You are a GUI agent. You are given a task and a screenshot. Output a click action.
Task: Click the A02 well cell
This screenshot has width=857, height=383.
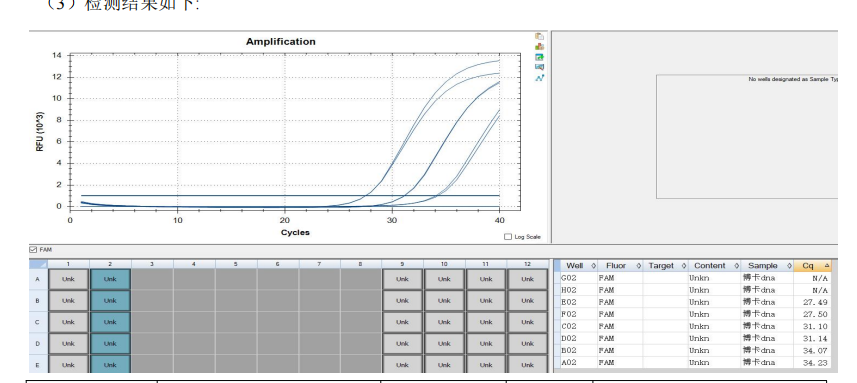pyautogui.click(x=579, y=362)
